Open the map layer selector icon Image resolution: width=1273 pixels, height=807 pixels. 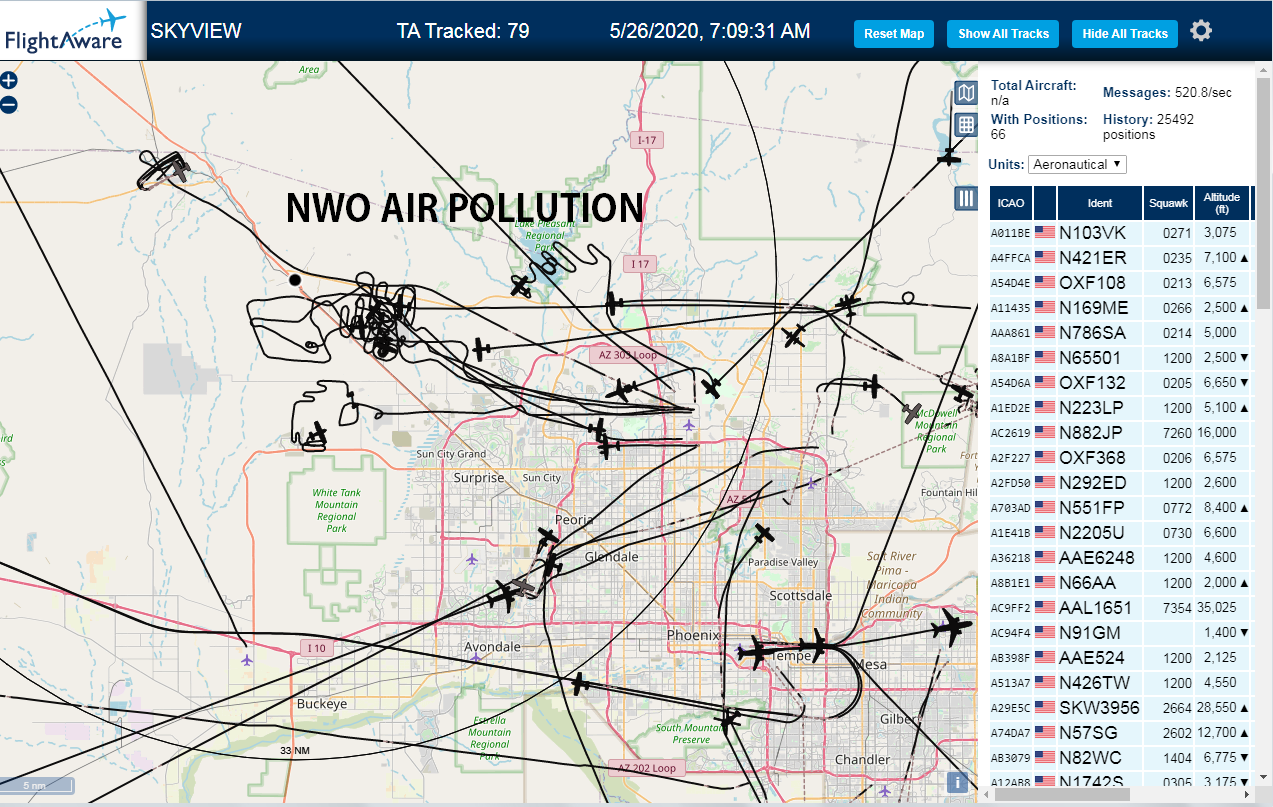point(966,94)
